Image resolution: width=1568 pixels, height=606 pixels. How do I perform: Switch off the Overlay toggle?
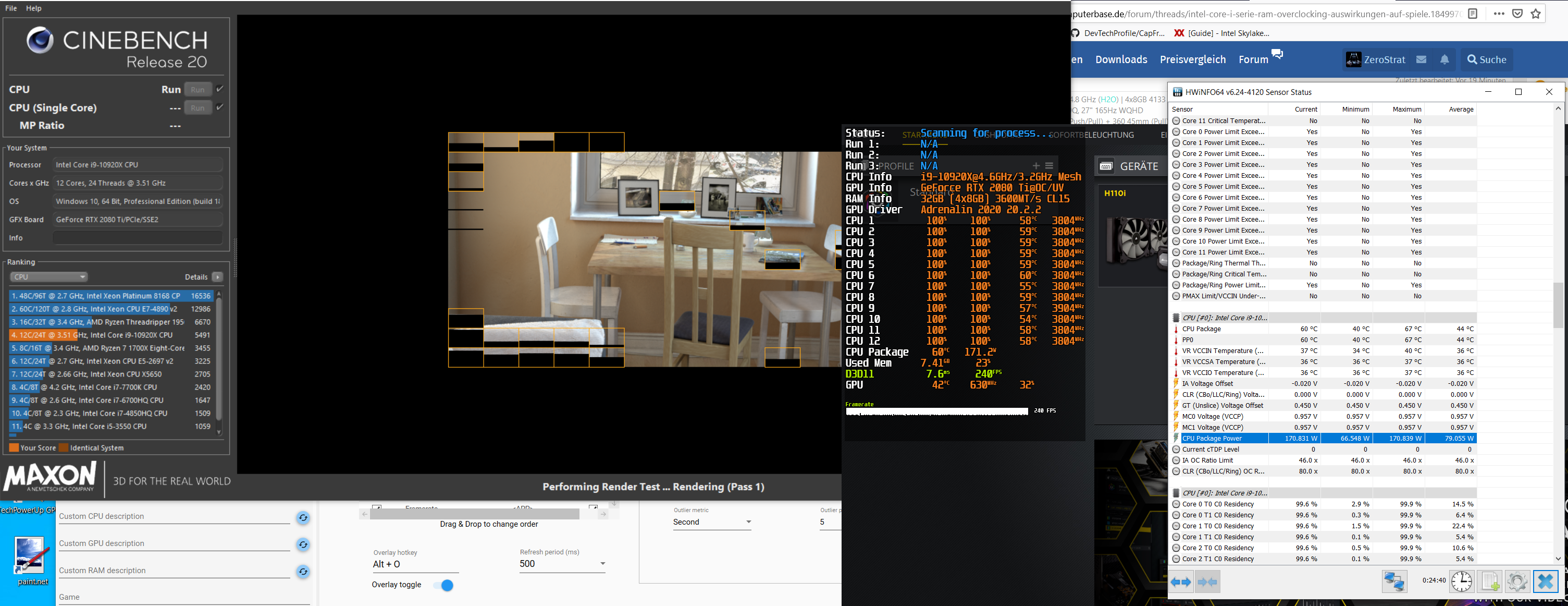[x=444, y=585]
